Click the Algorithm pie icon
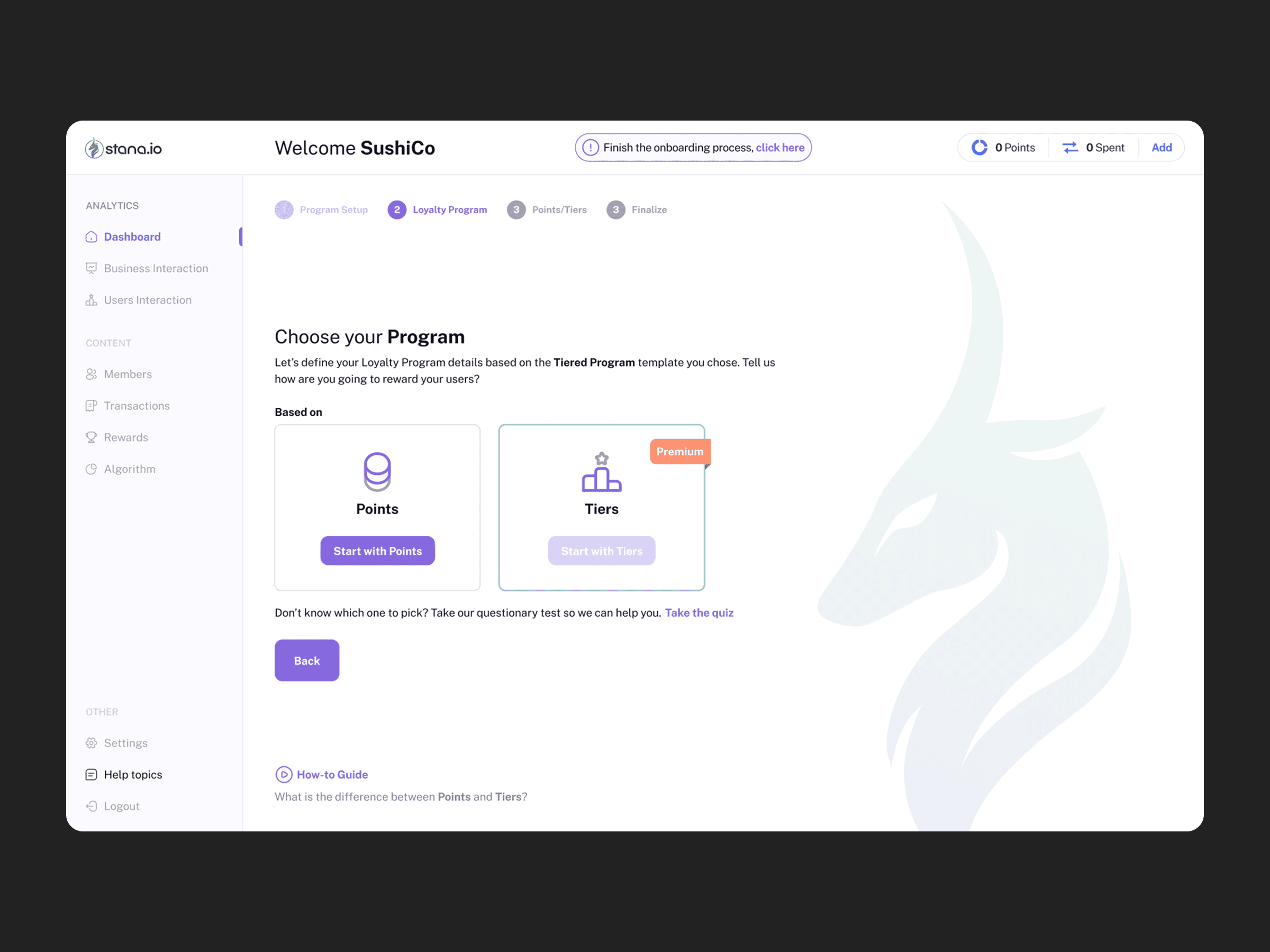 (x=92, y=469)
